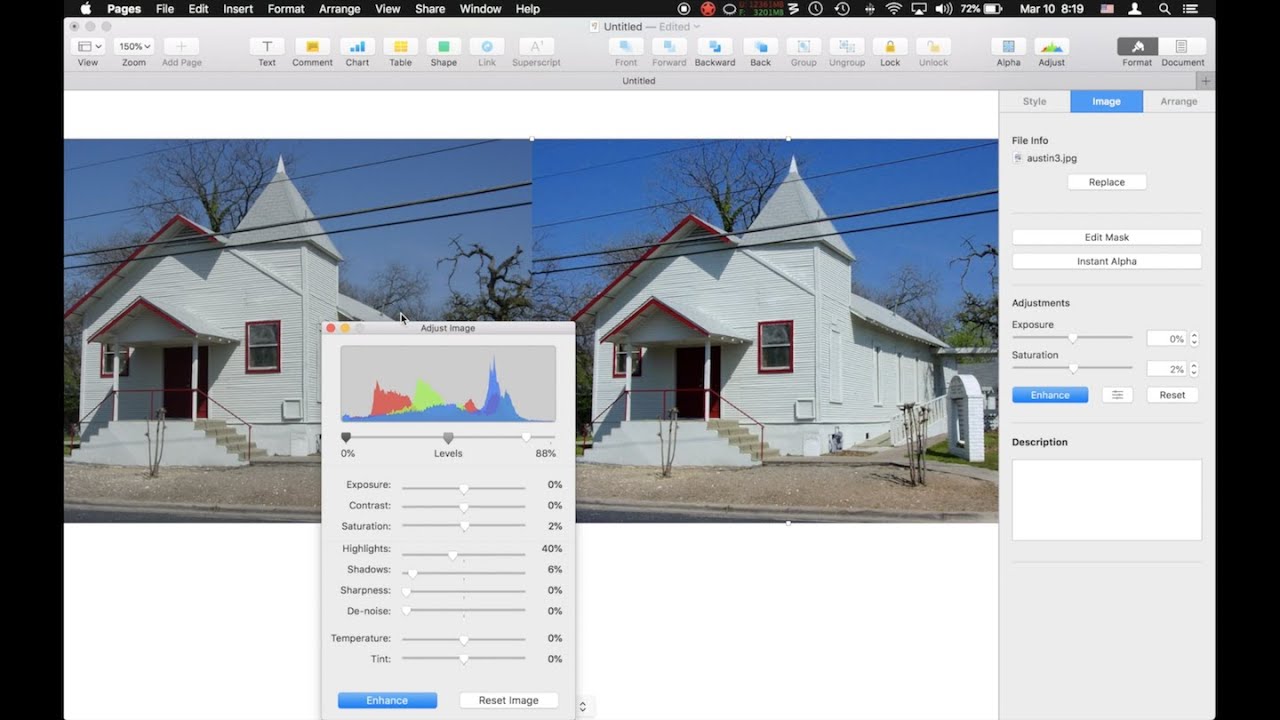Click the Add Page toolbar icon

point(181,46)
